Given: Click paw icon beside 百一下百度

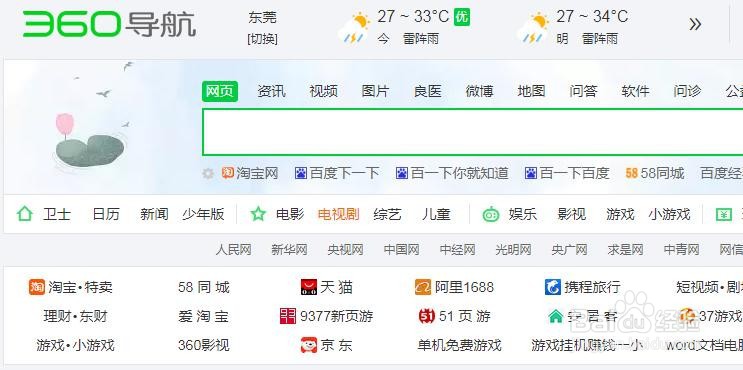Looking at the screenshot, I should coord(531,173).
